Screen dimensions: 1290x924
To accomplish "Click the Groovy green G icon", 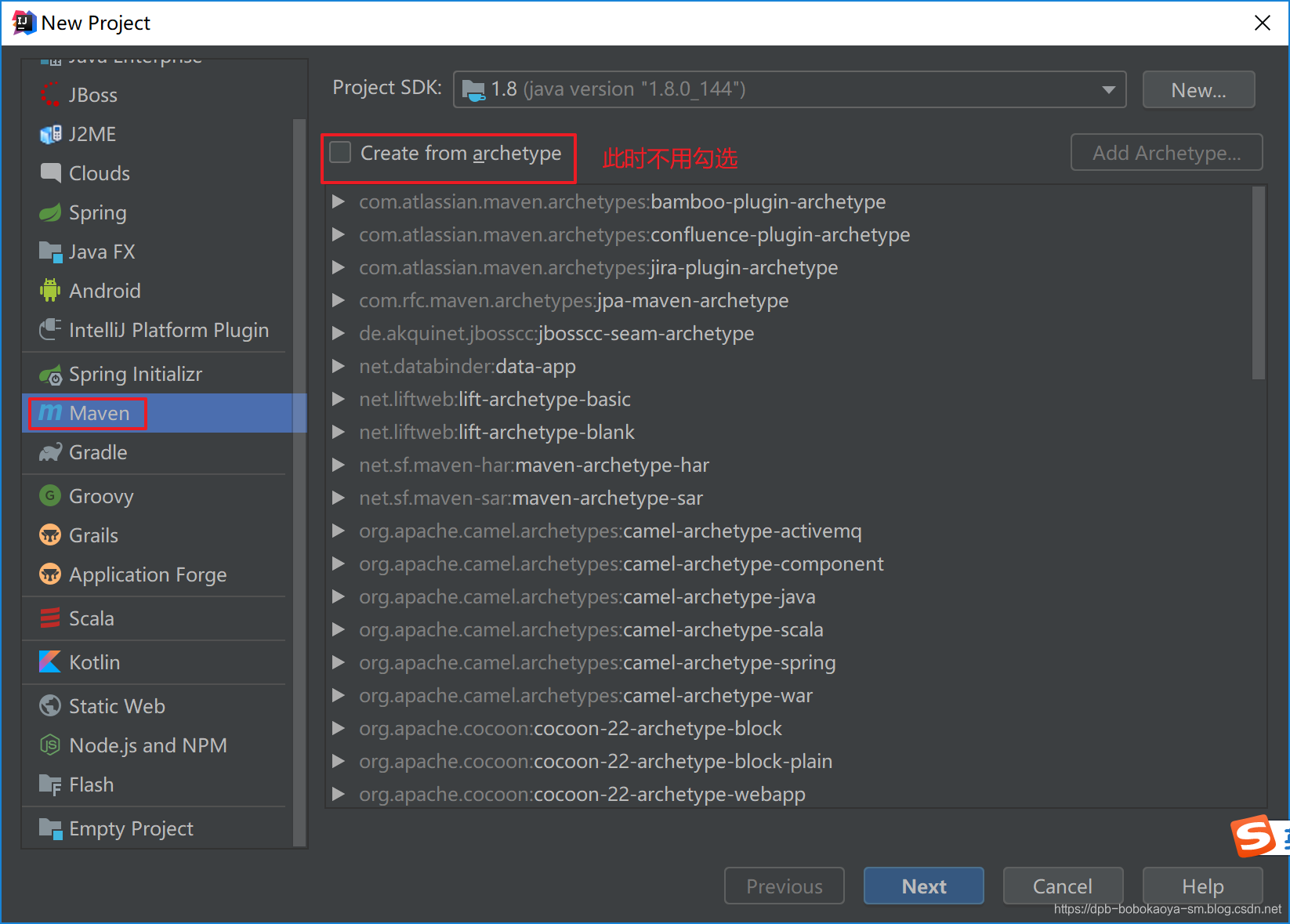I will tap(50, 495).
